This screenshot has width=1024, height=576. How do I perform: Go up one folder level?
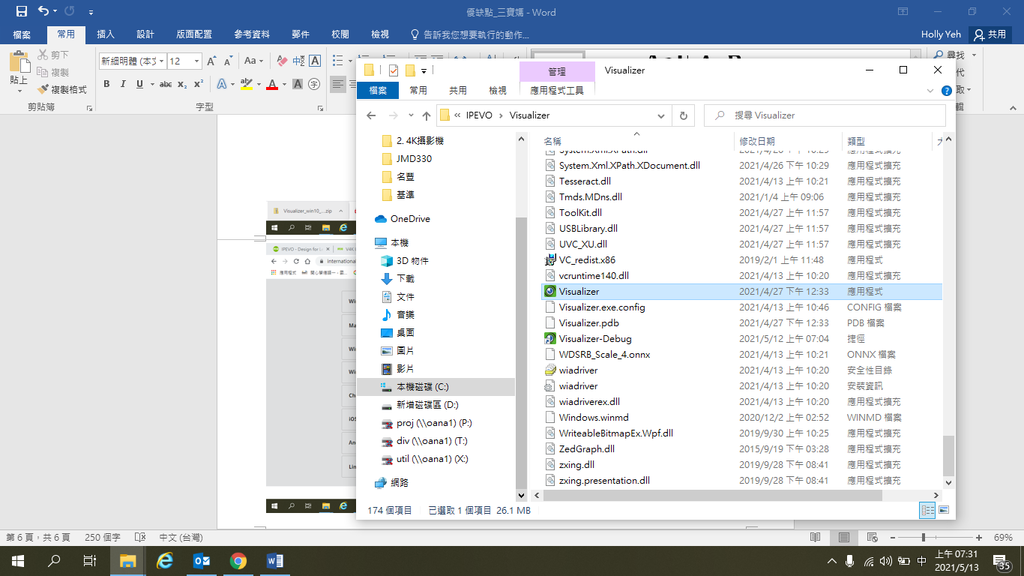(x=426, y=116)
